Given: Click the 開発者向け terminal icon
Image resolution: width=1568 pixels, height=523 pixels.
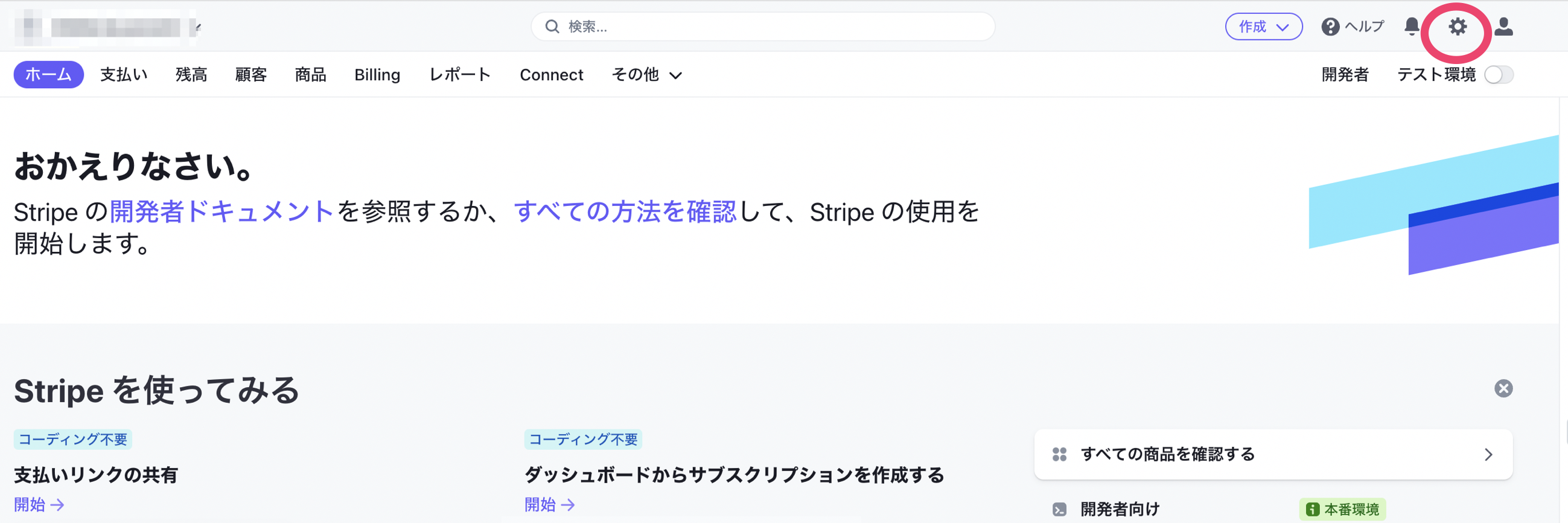Looking at the screenshot, I should [x=1060, y=509].
